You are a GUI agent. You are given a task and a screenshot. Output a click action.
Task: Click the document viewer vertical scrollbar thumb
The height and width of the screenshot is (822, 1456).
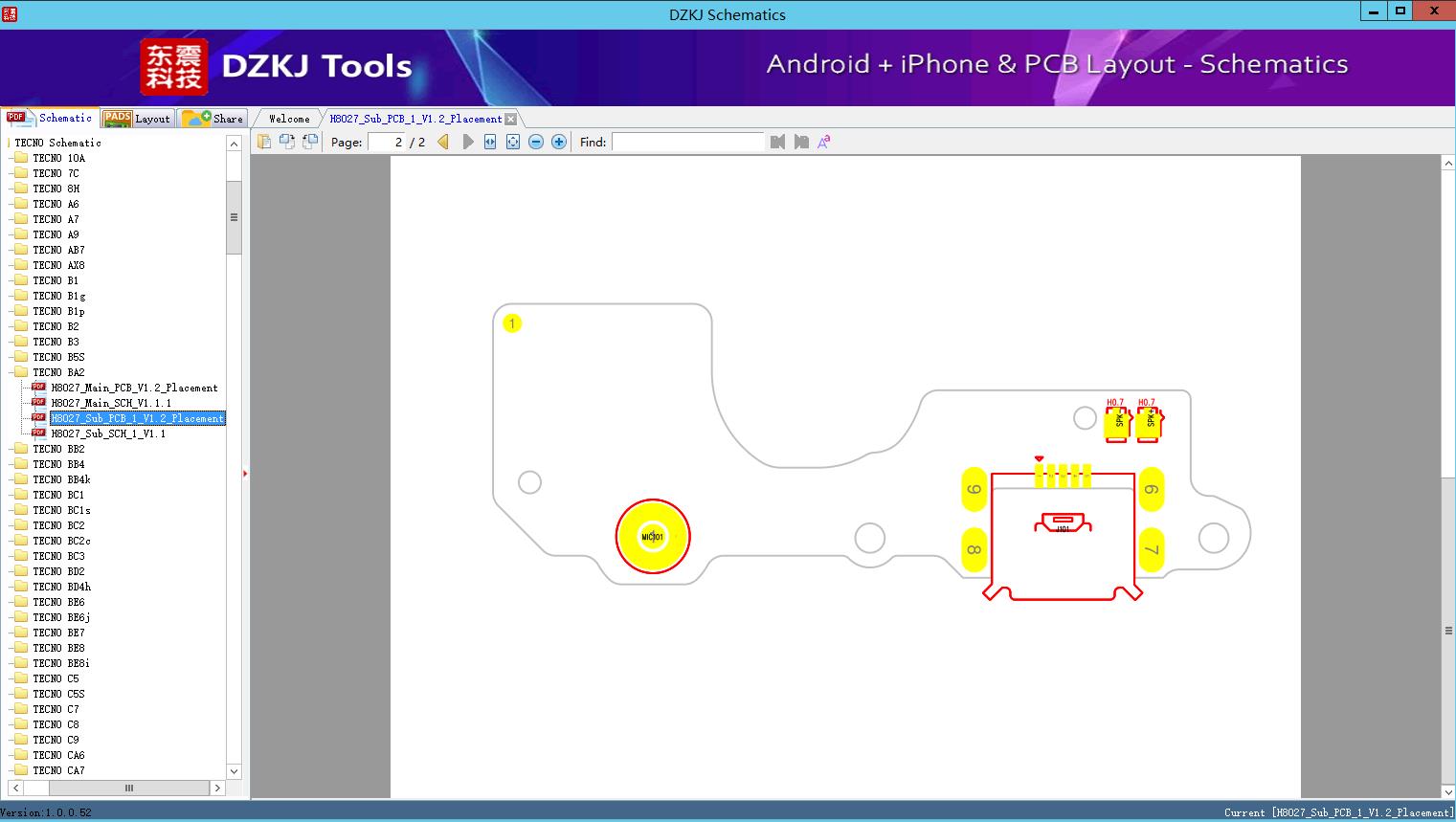(x=1448, y=631)
